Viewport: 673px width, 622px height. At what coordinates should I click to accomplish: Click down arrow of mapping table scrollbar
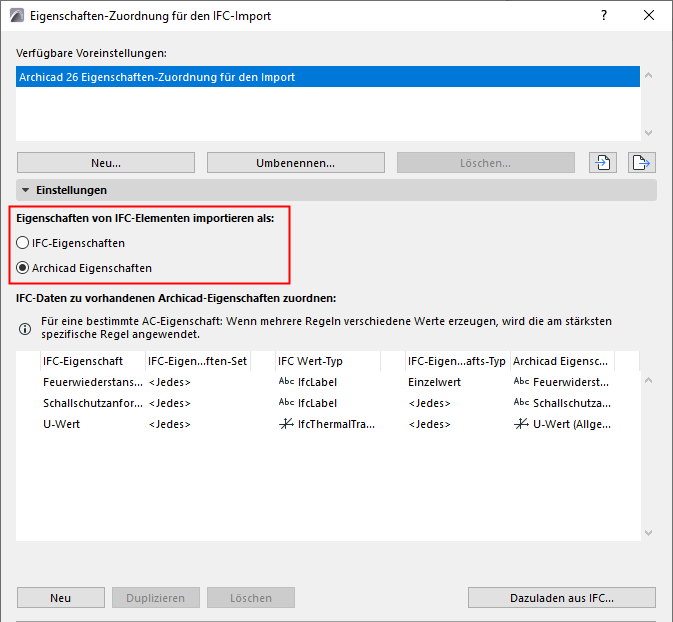tap(649, 533)
